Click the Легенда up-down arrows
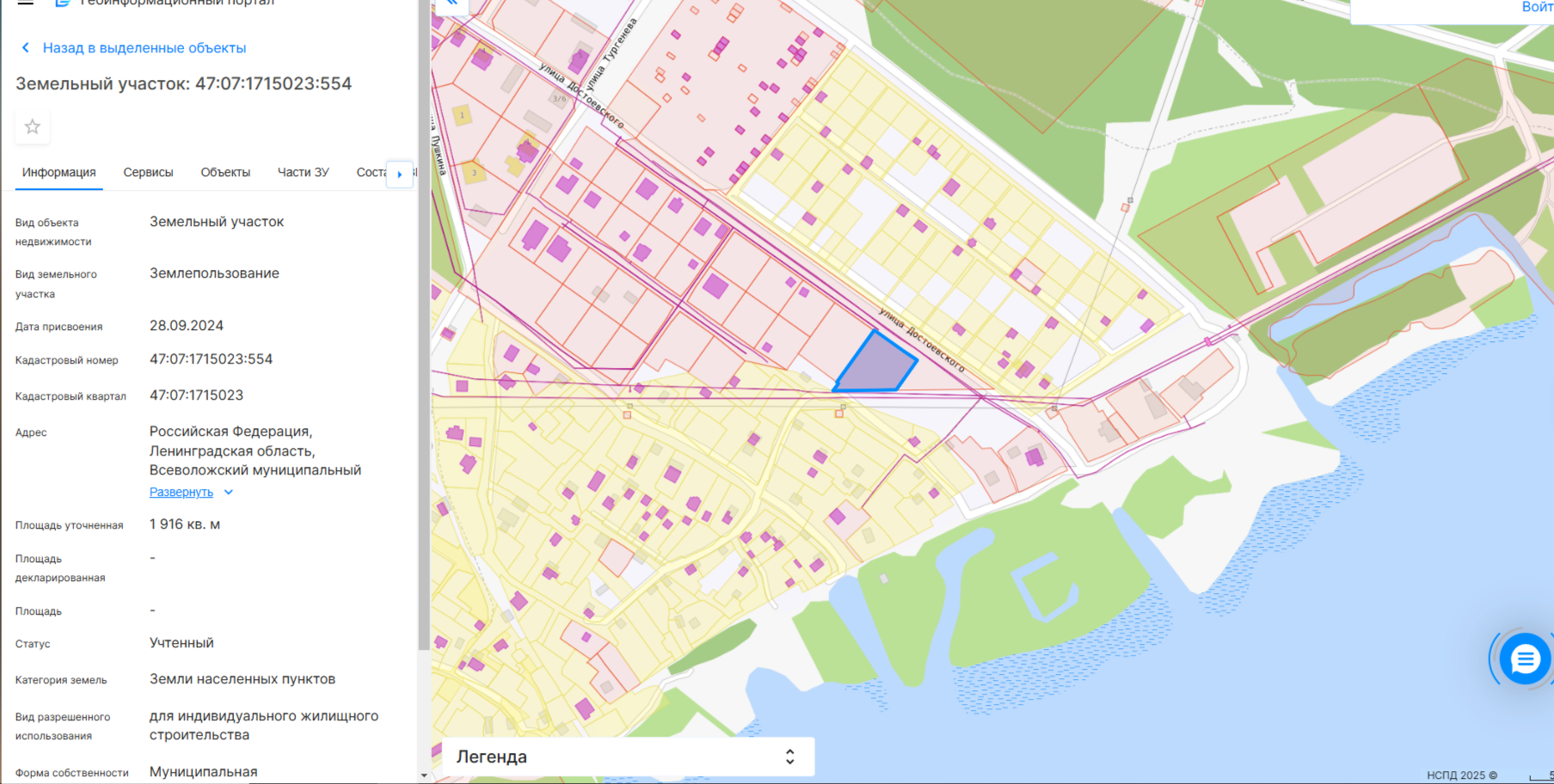Screen dimensions: 1554x784 pos(789,757)
